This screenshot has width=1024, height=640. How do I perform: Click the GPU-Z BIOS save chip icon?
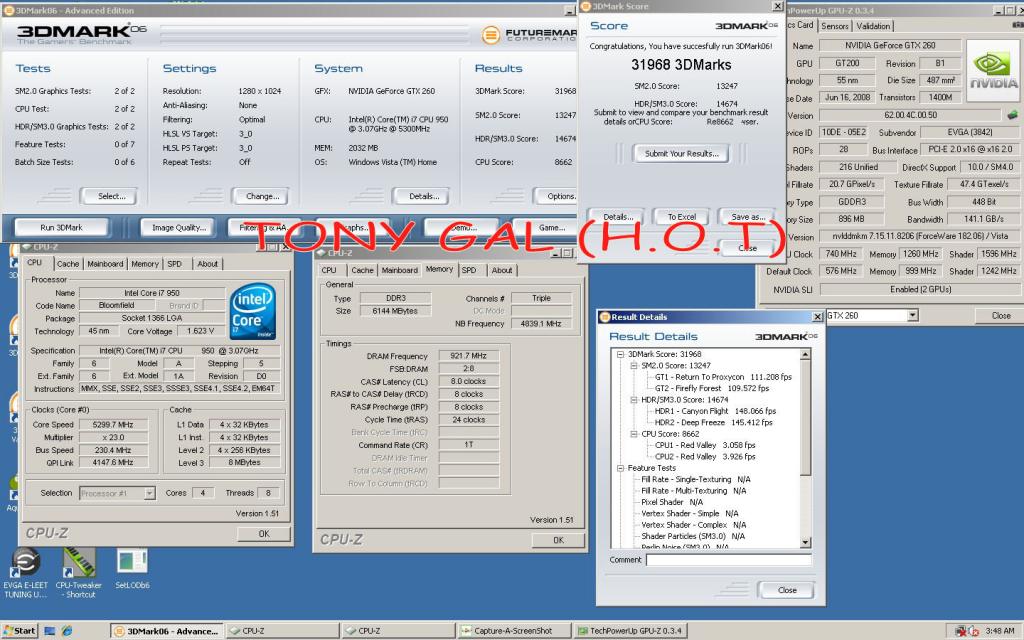[1012, 115]
